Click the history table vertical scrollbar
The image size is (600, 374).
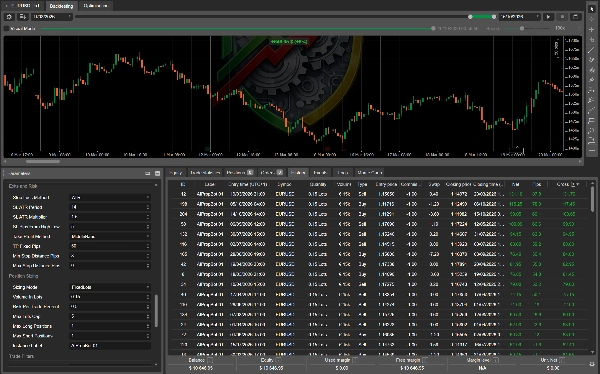click(x=593, y=199)
